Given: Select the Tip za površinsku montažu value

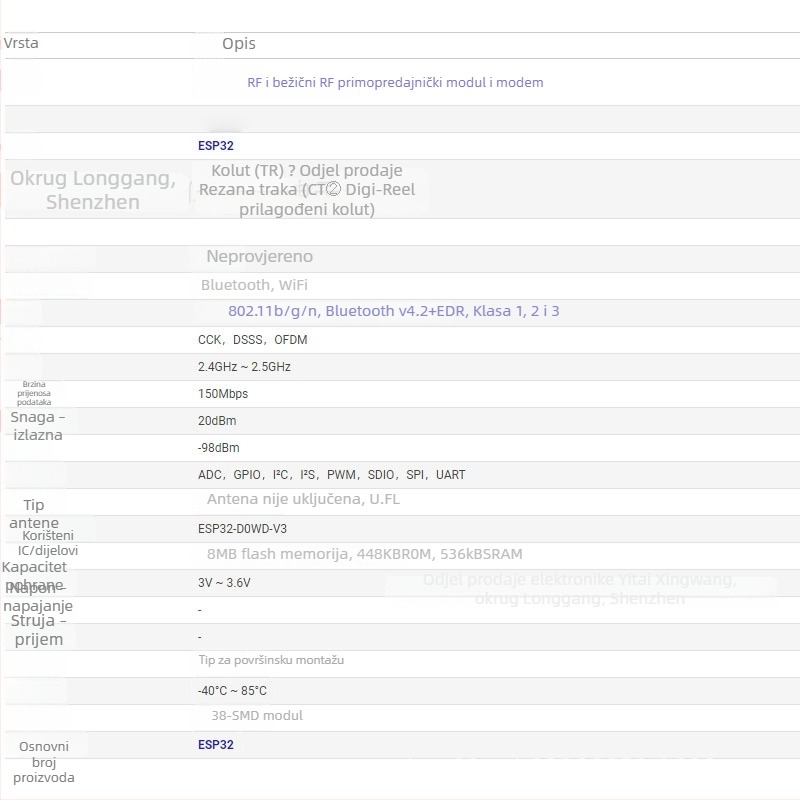Looking at the screenshot, I should point(271,660).
